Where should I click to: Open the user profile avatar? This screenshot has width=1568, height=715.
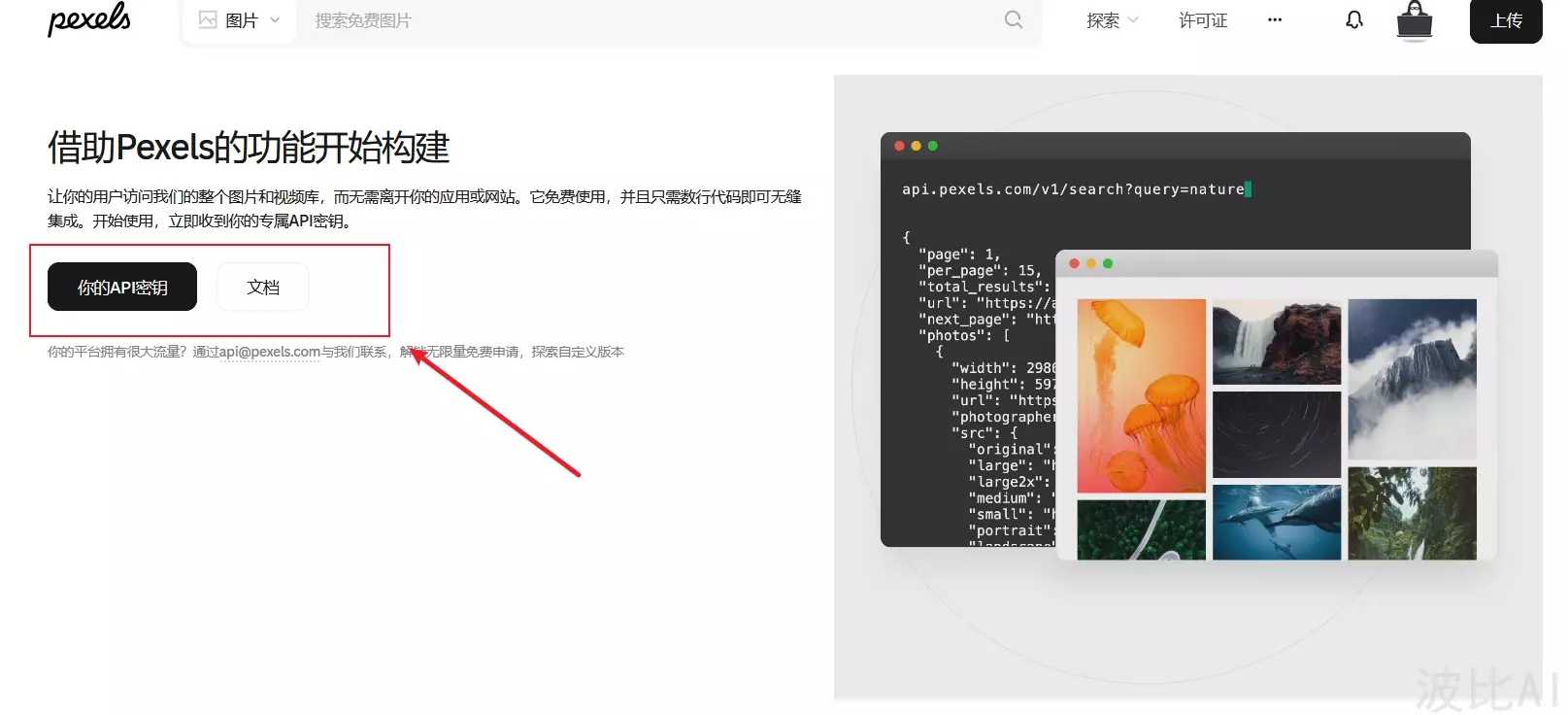pos(1415,20)
